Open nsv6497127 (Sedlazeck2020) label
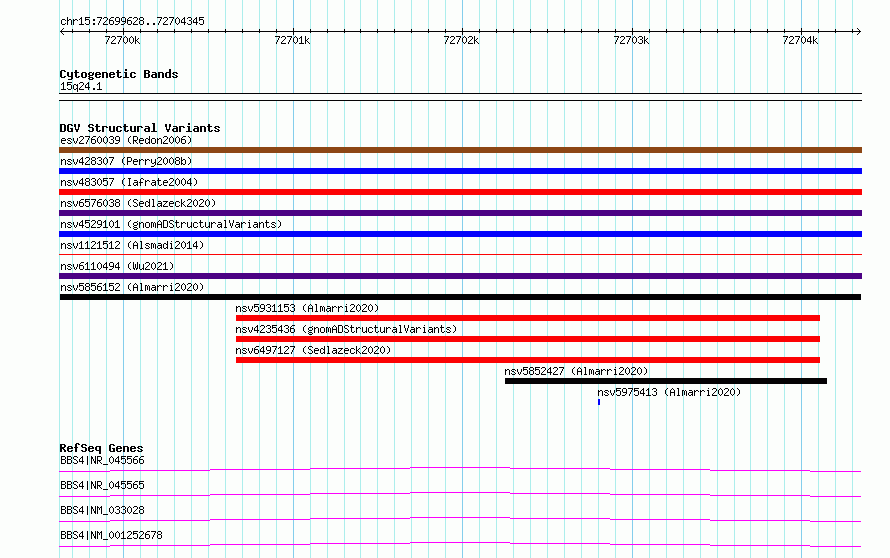The image size is (890, 558). click(313, 350)
